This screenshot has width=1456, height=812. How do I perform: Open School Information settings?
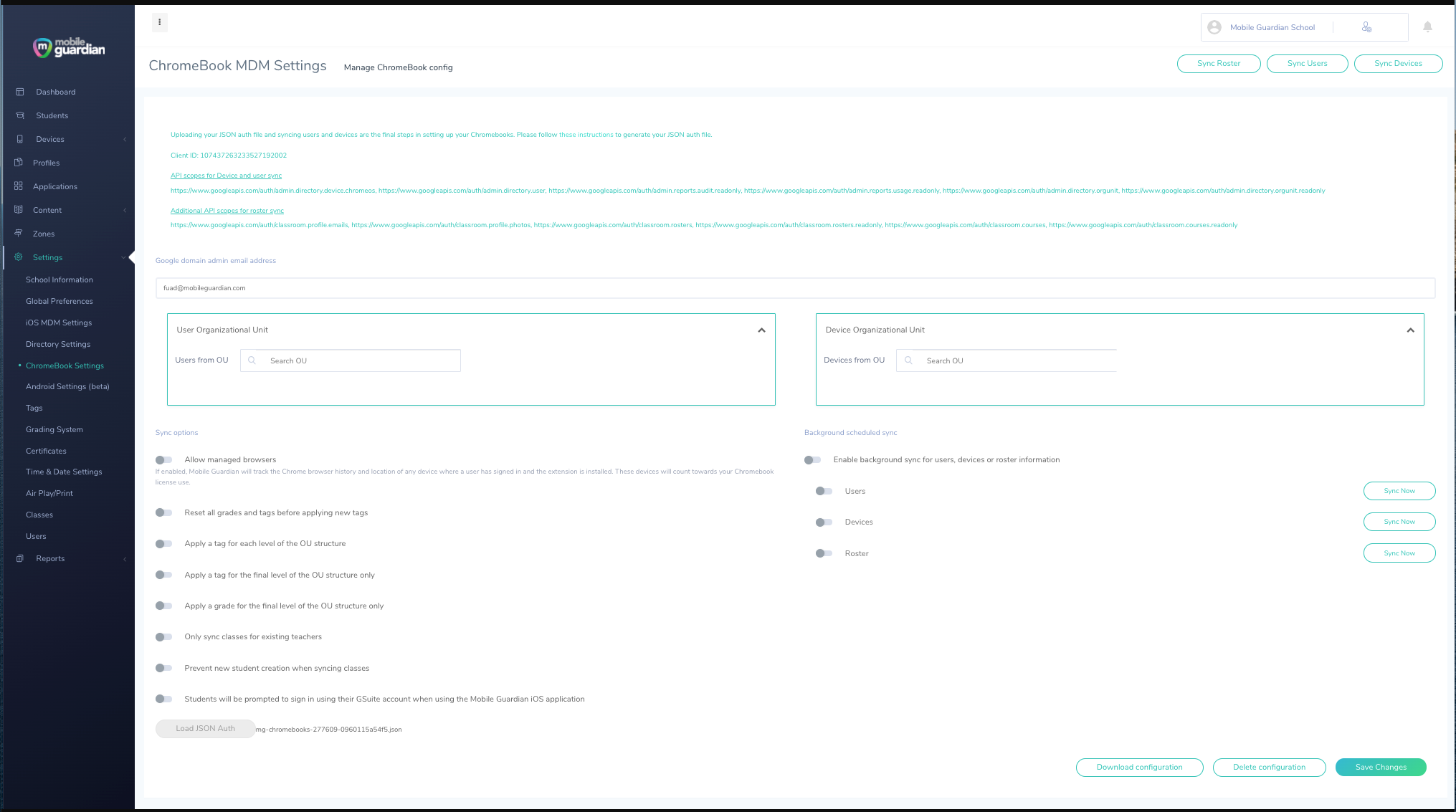60,280
